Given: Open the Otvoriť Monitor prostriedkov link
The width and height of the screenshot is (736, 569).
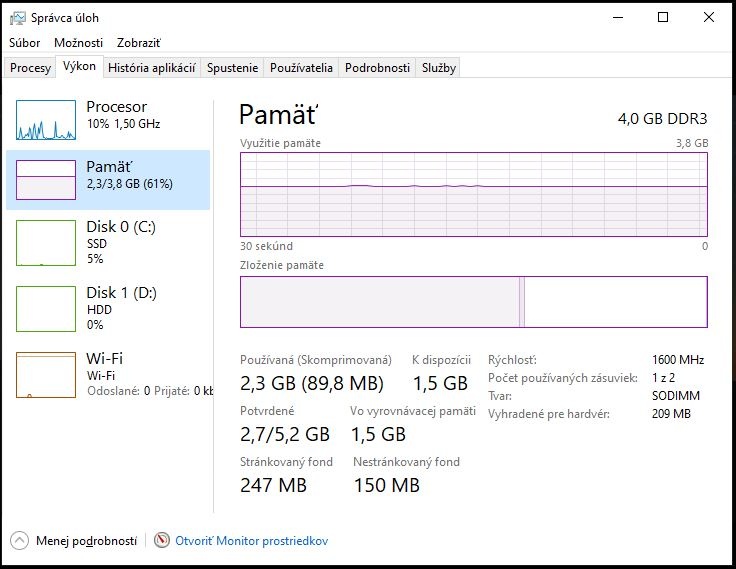Looking at the screenshot, I should click(x=251, y=541).
